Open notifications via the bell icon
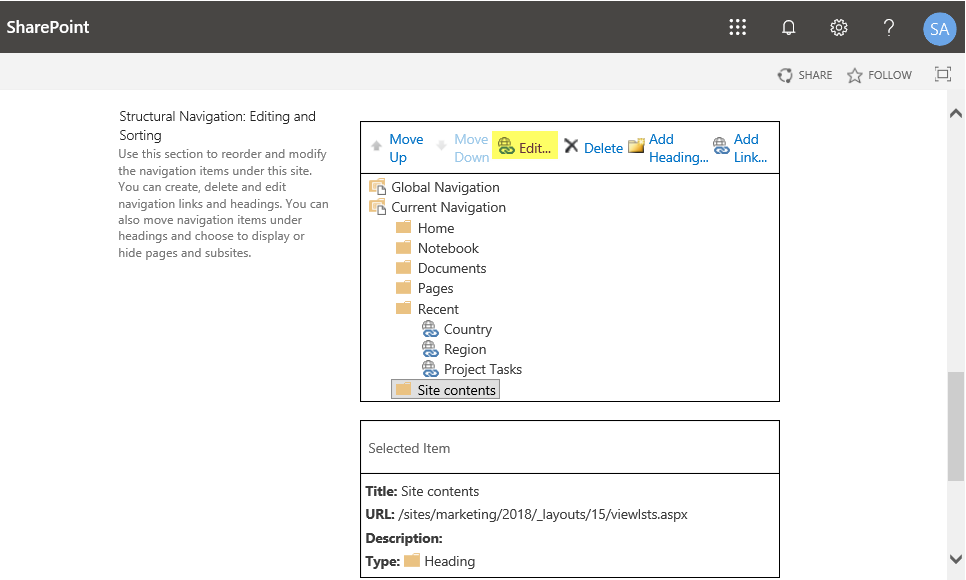This screenshot has width=966, height=580. pos(788,27)
